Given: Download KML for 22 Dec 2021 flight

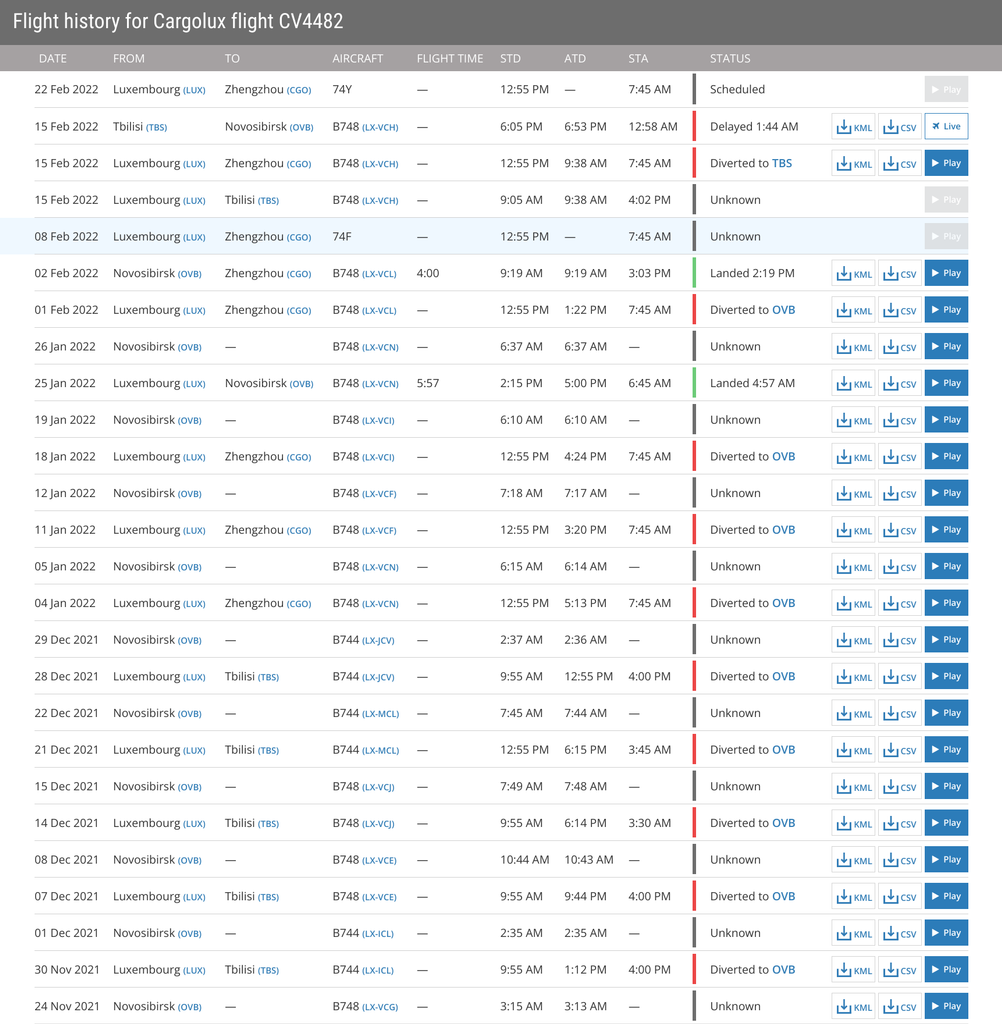Looking at the screenshot, I should coord(854,713).
